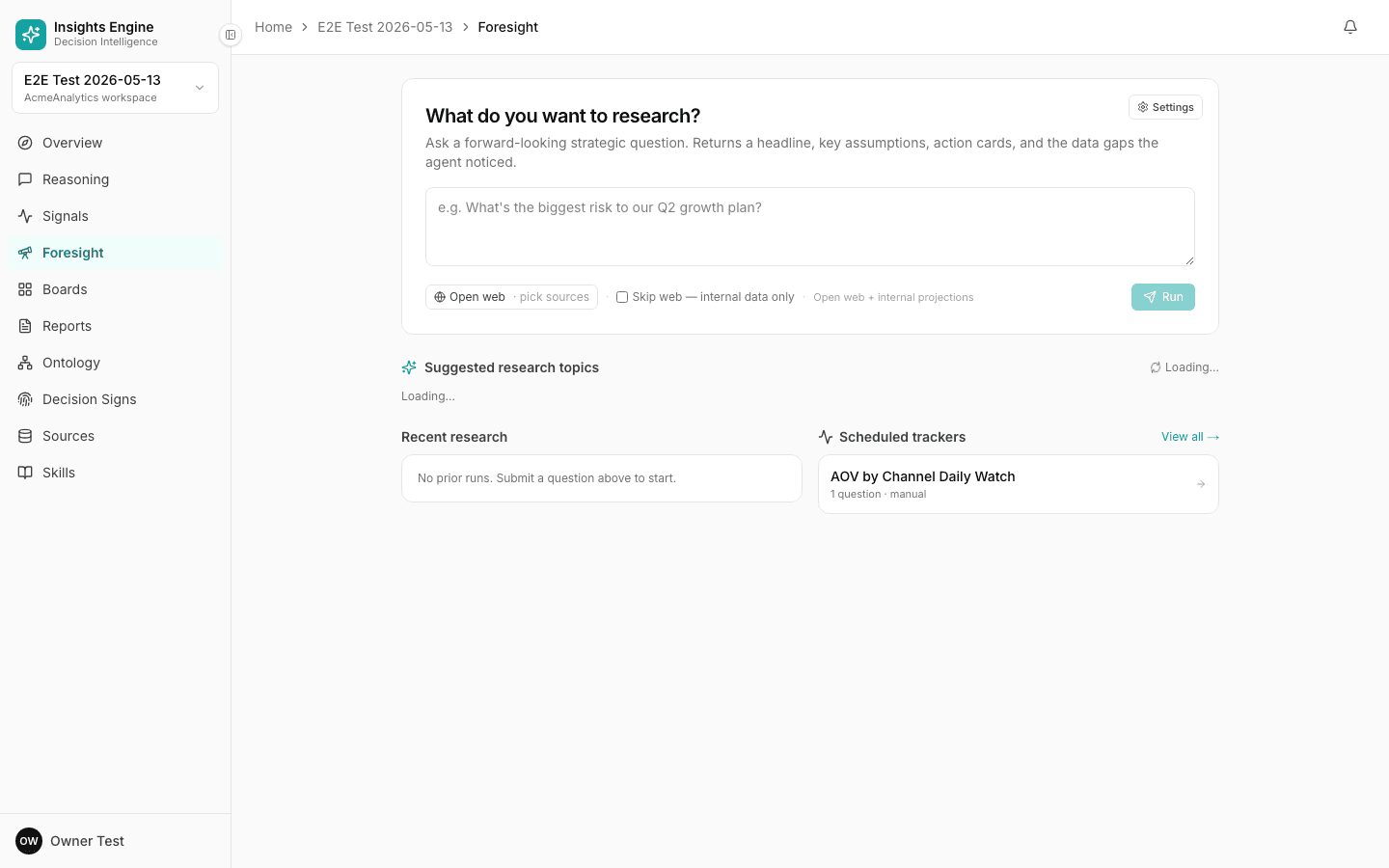The height and width of the screenshot is (868, 1389).
Task: Follow the View all trackers link
Action: pos(1190,437)
